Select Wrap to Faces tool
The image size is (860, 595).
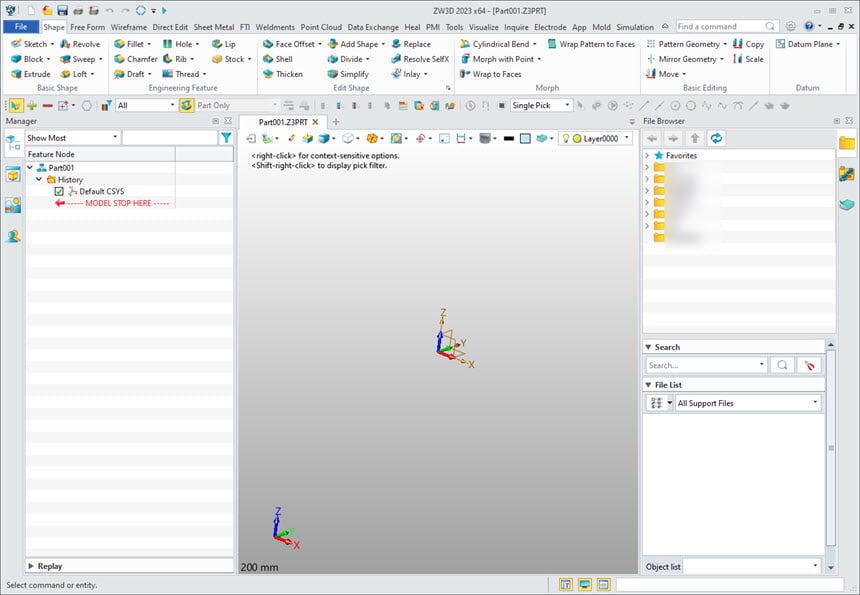click(490, 74)
